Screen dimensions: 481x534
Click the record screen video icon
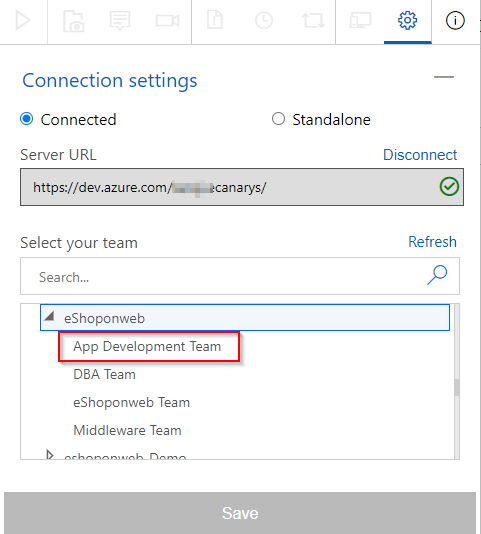click(167, 20)
